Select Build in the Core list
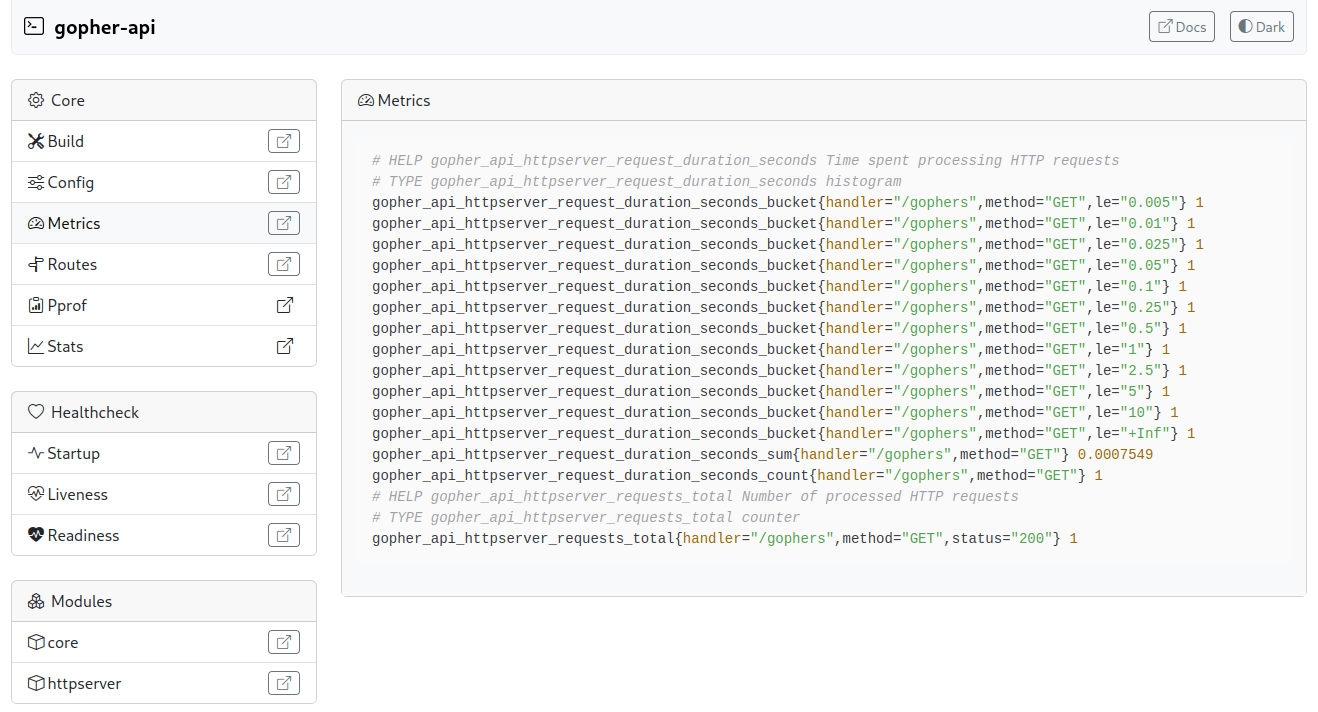This screenshot has height=712, width=1318. (x=164, y=141)
